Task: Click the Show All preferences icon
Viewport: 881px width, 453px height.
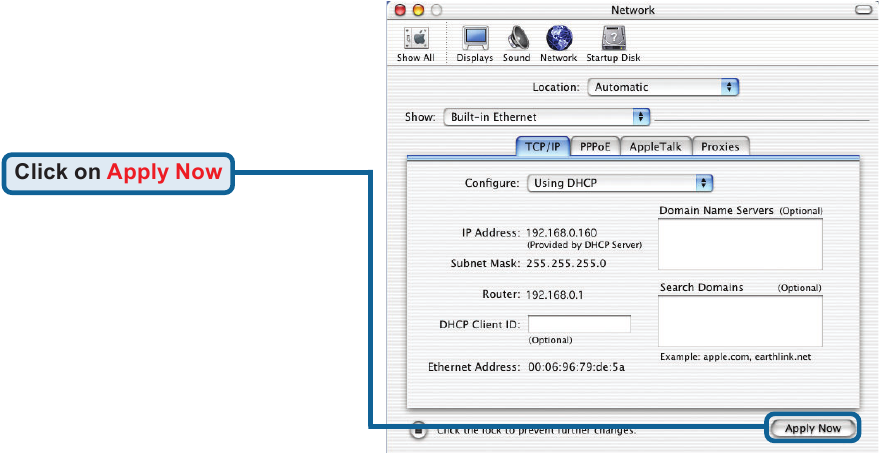Action: point(414,40)
